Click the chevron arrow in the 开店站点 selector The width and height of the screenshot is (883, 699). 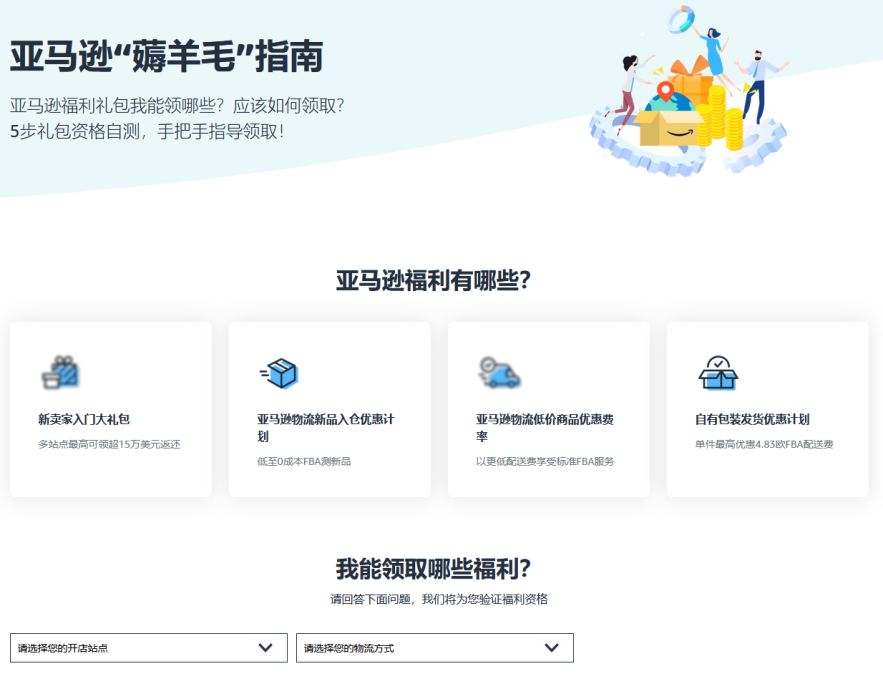click(x=265, y=648)
